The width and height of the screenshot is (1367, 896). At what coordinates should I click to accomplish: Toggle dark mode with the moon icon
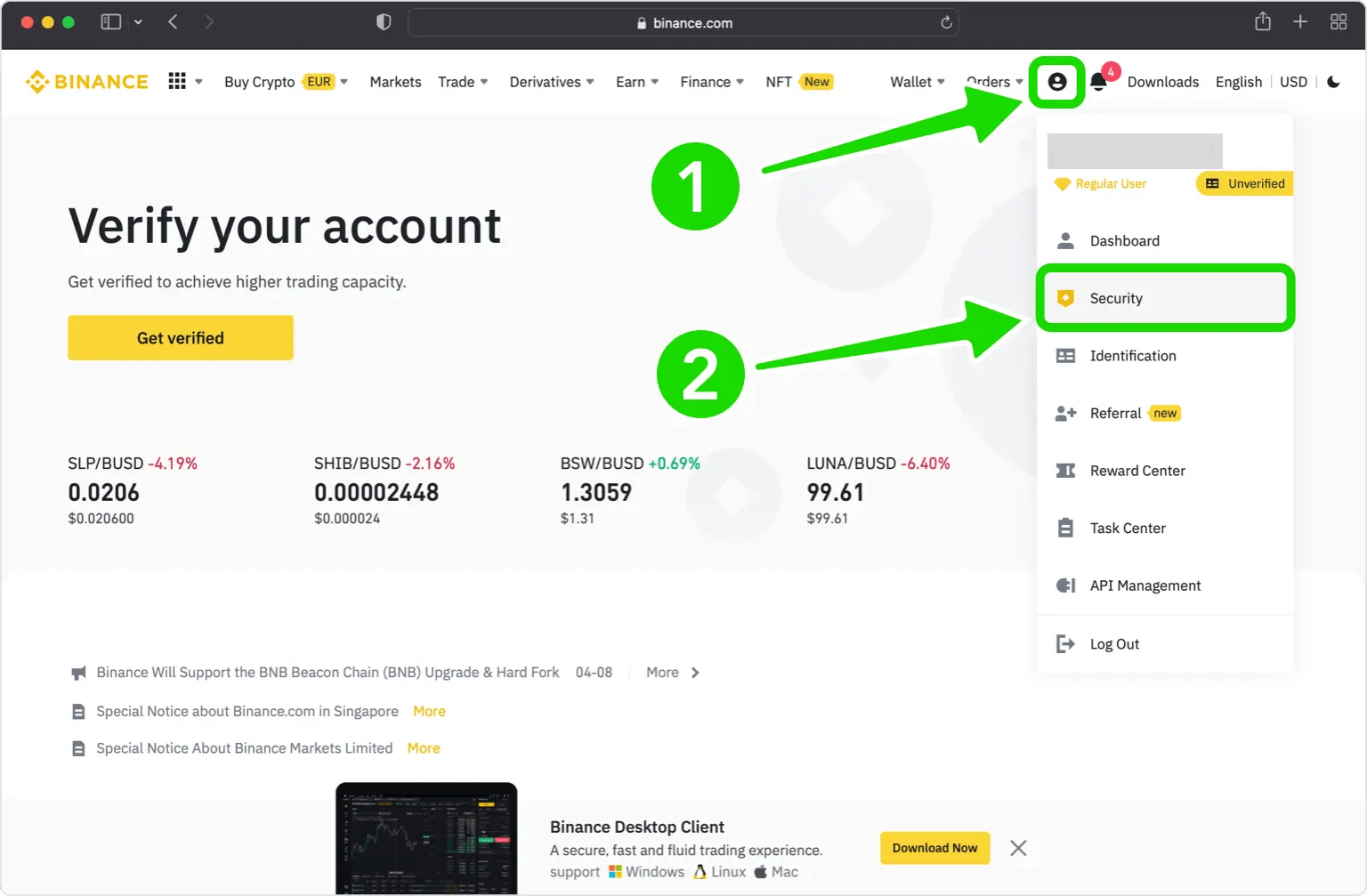1333,81
